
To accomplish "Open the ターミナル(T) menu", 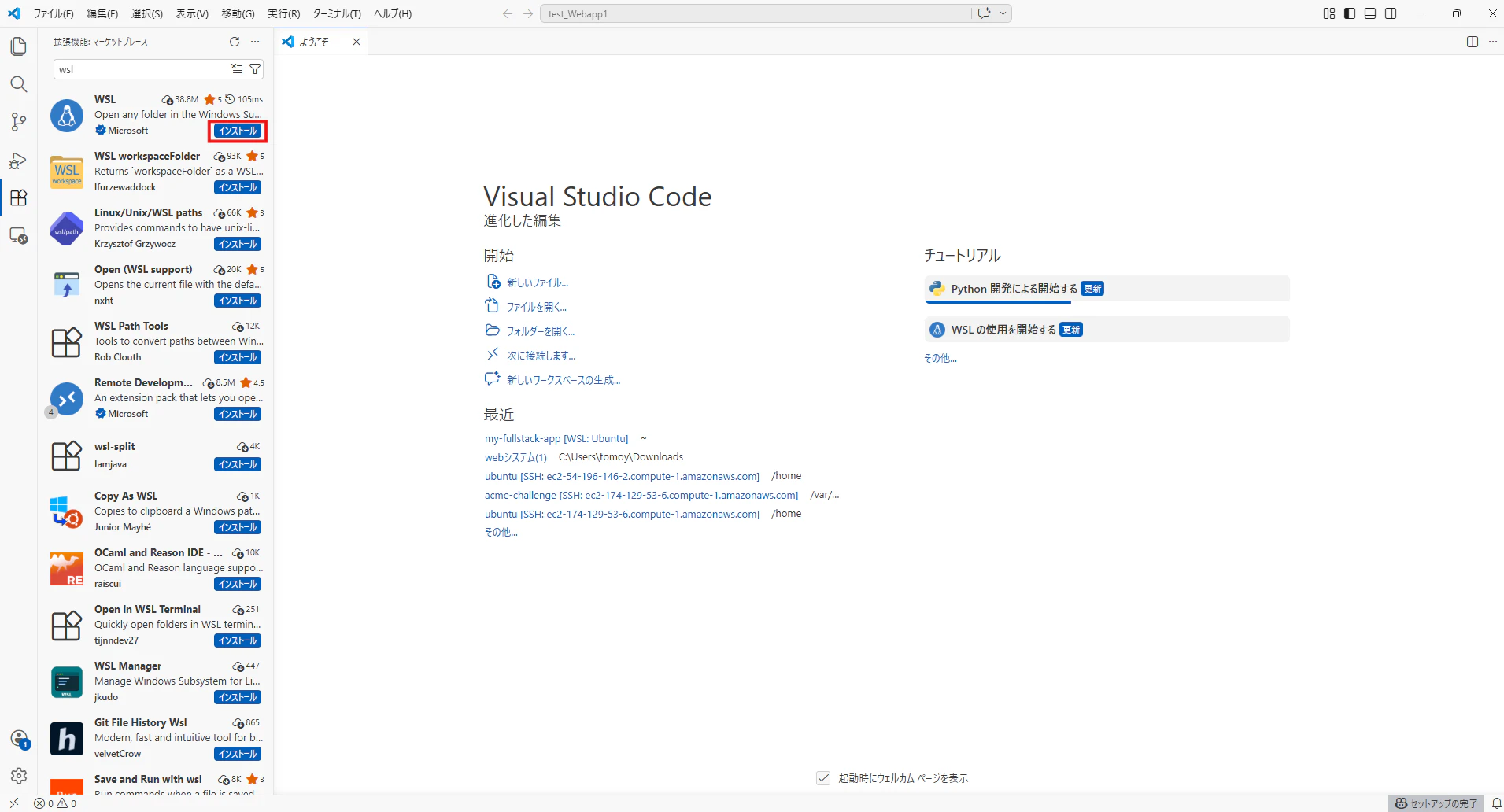I will [x=337, y=13].
